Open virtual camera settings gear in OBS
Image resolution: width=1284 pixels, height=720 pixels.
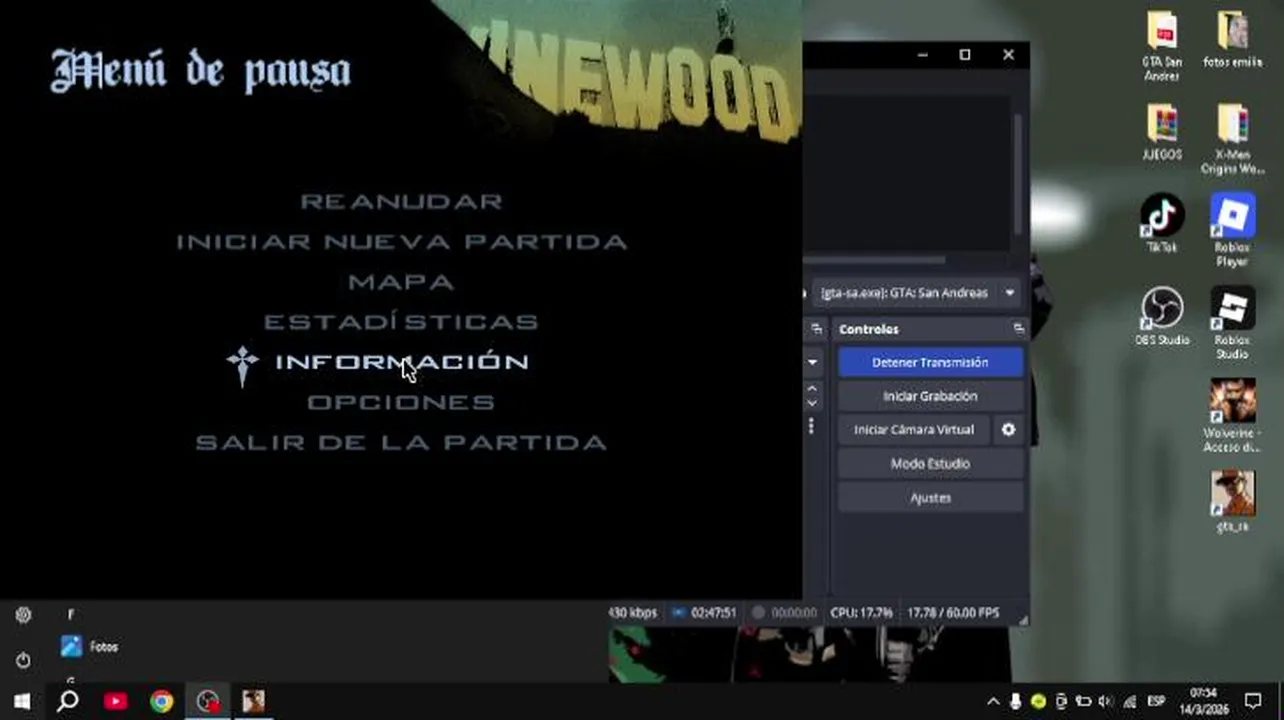point(1008,429)
